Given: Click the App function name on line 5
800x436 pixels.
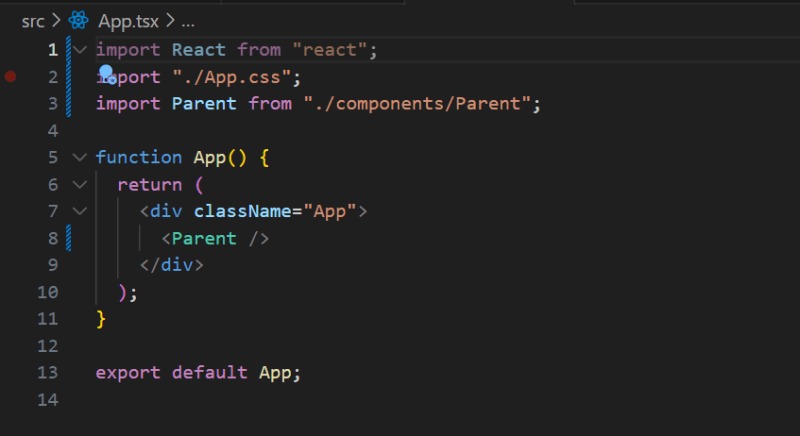Looking at the screenshot, I should (x=210, y=158).
